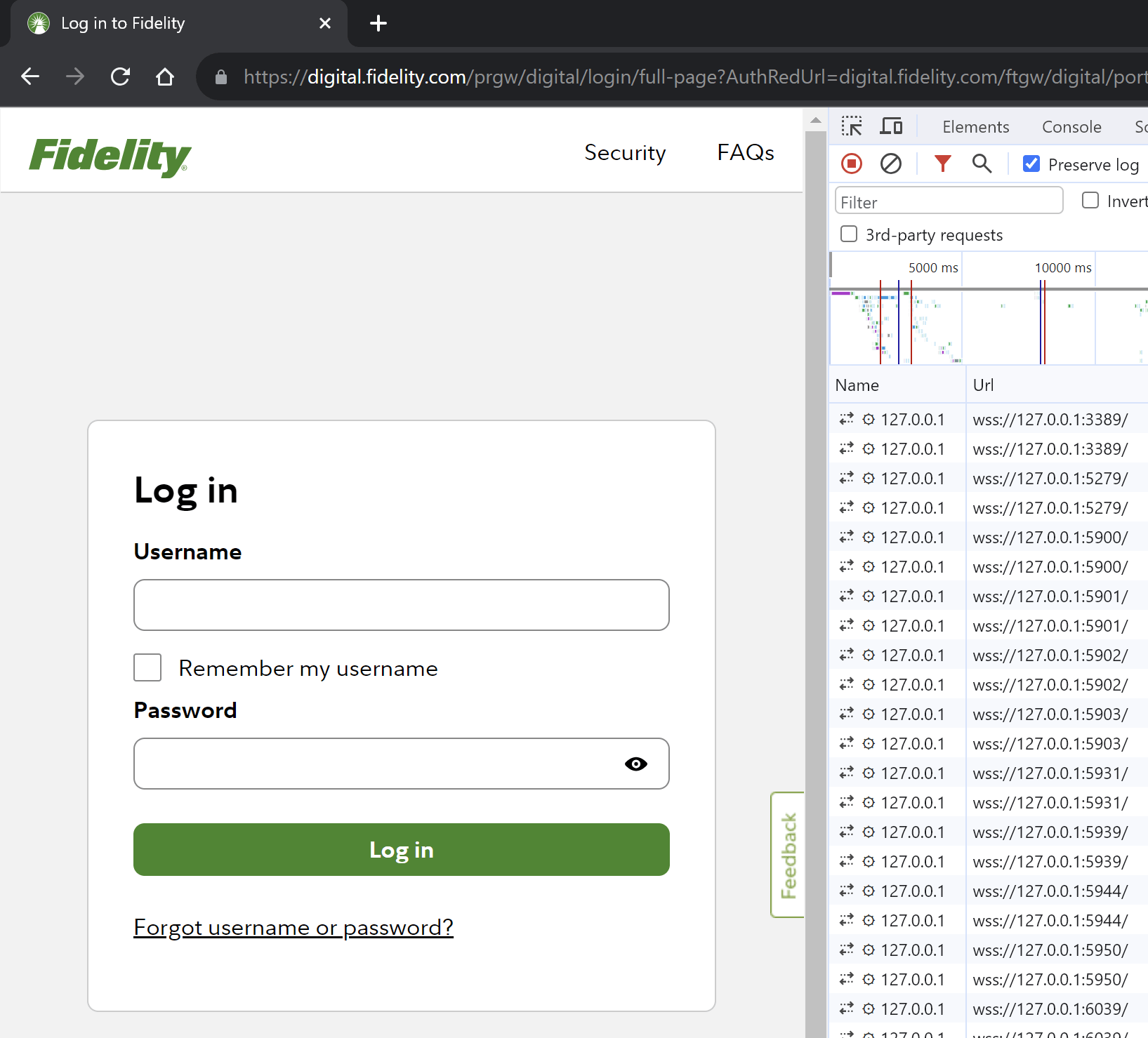1148x1038 pixels.
Task: Open the FAQs link
Action: 746,152
